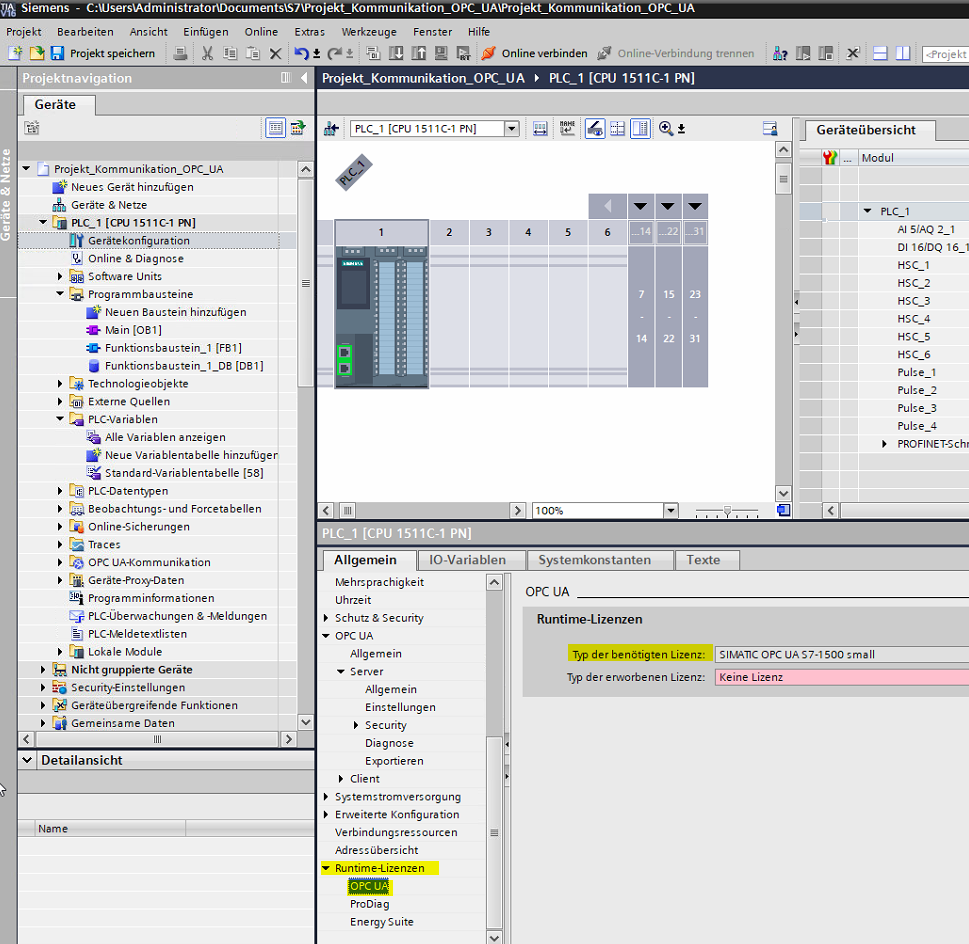The width and height of the screenshot is (969, 944).
Task: Open an existing project via the folder icon
Action: pyautogui.click(x=36, y=54)
